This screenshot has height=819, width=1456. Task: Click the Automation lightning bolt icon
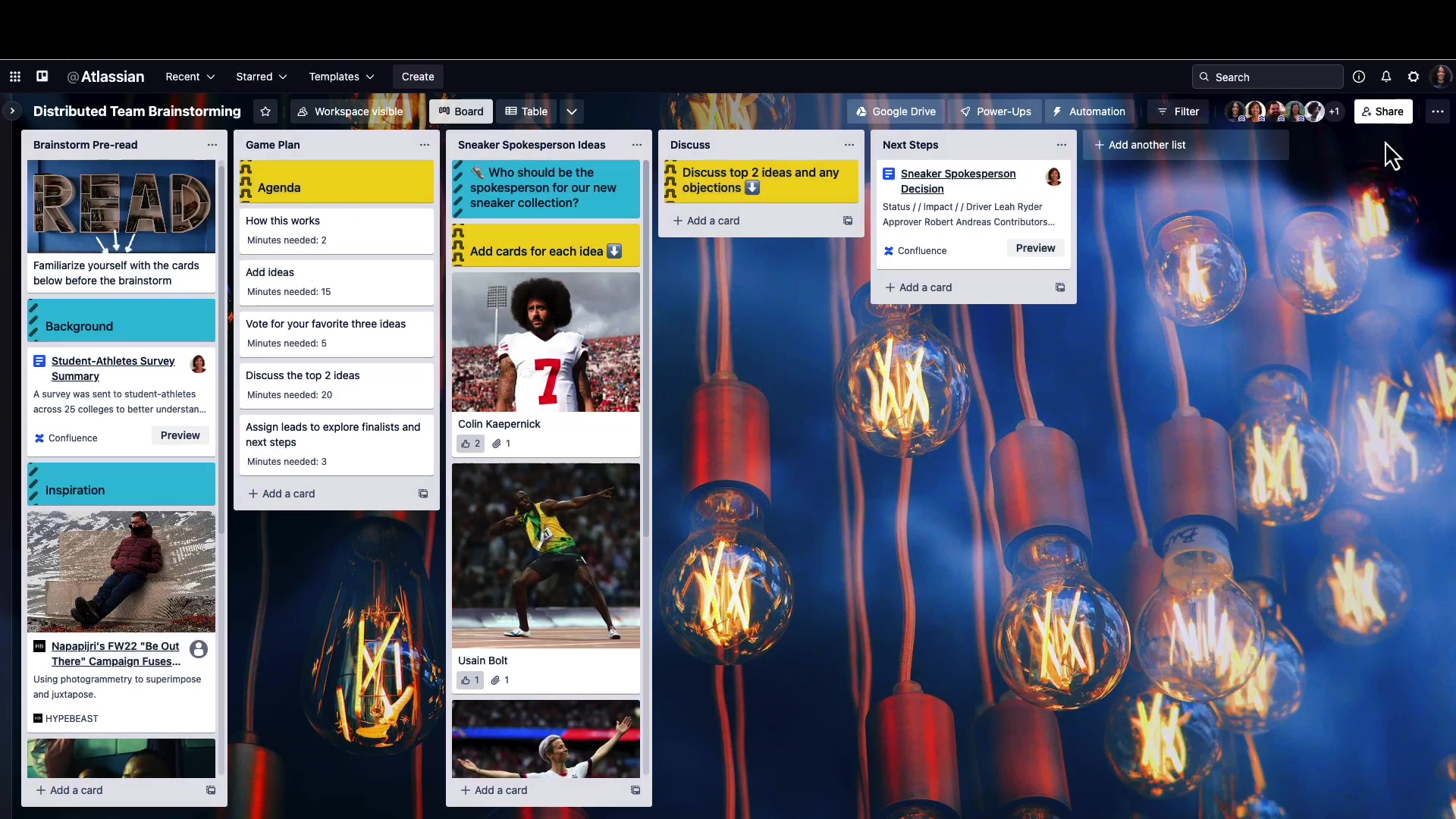1058,111
